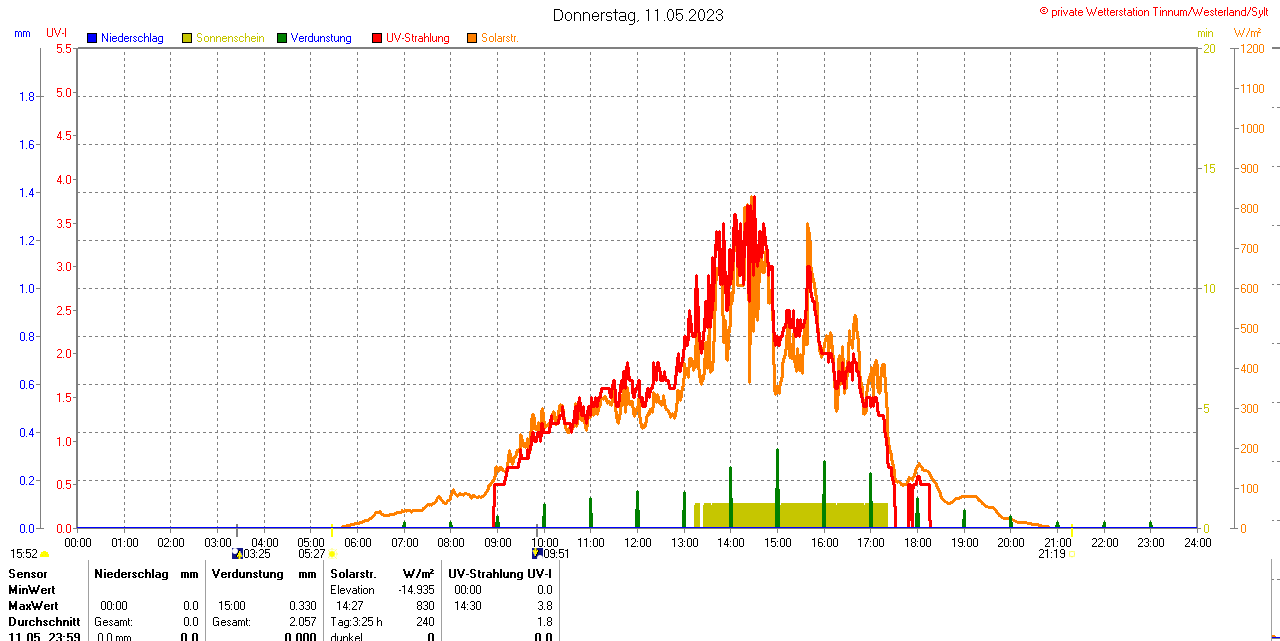Click the yellow Sonnenschein legend square

pos(187,38)
